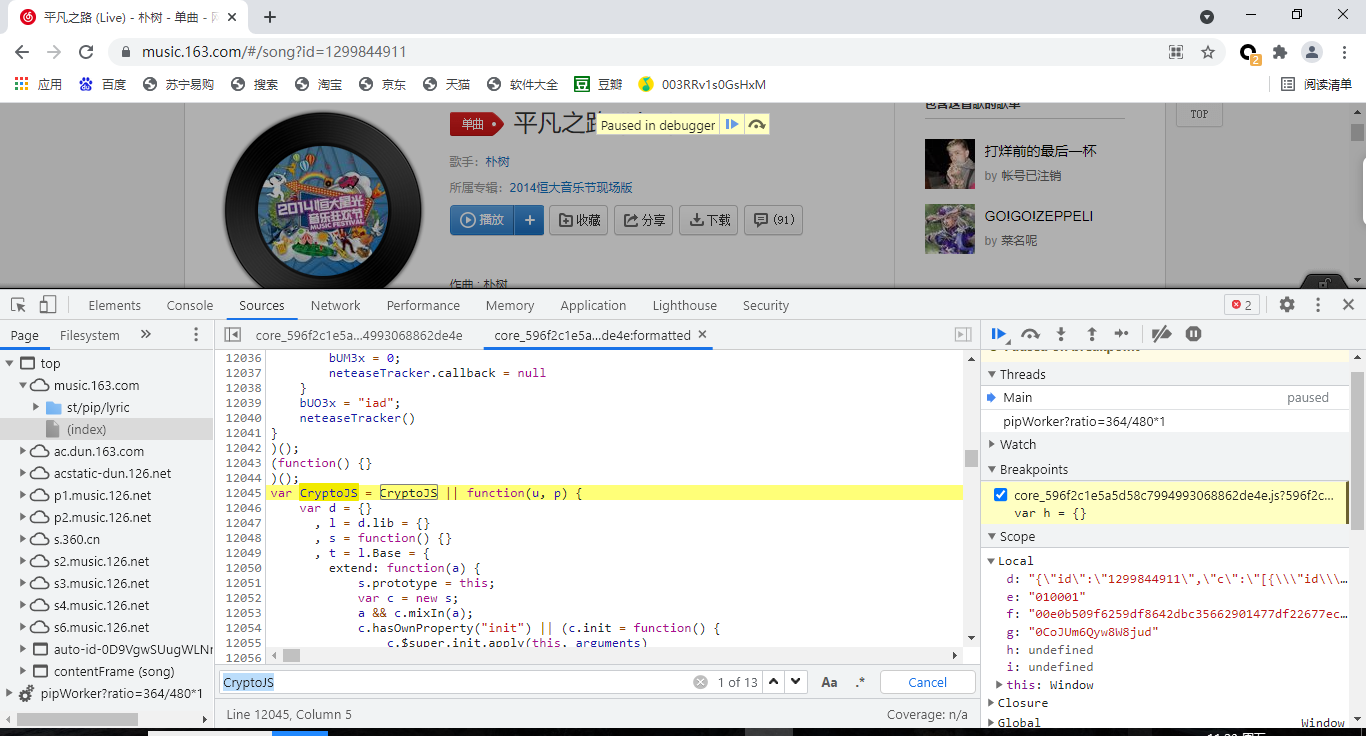Image resolution: width=1366 pixels, height=736 pixels.
Task: Toggle match case in the search bar
Action: 829,681
